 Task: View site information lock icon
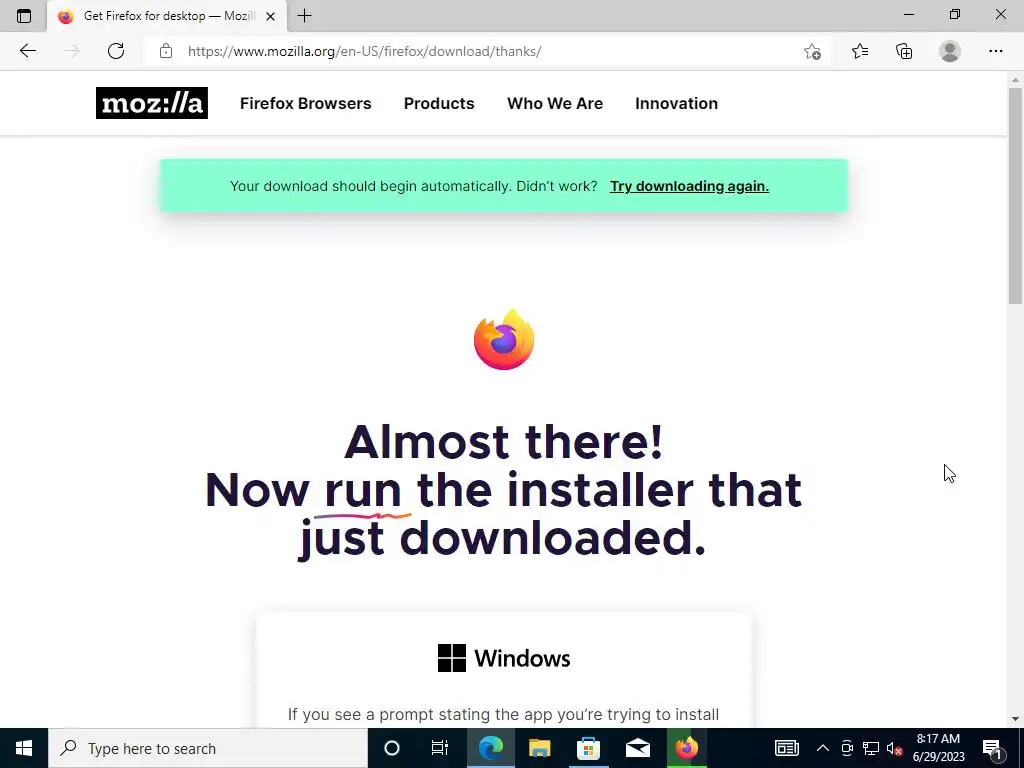166,51
